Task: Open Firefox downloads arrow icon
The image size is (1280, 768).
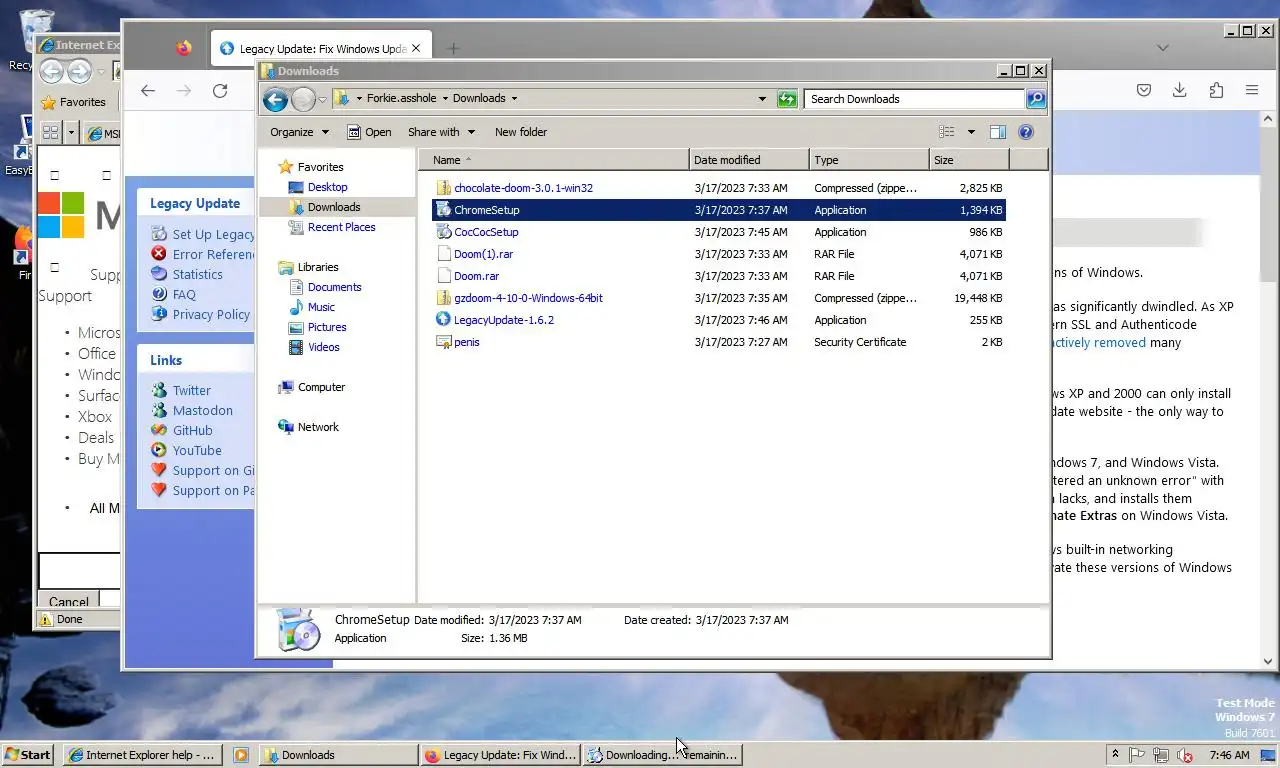Action: pos(1180,90)
